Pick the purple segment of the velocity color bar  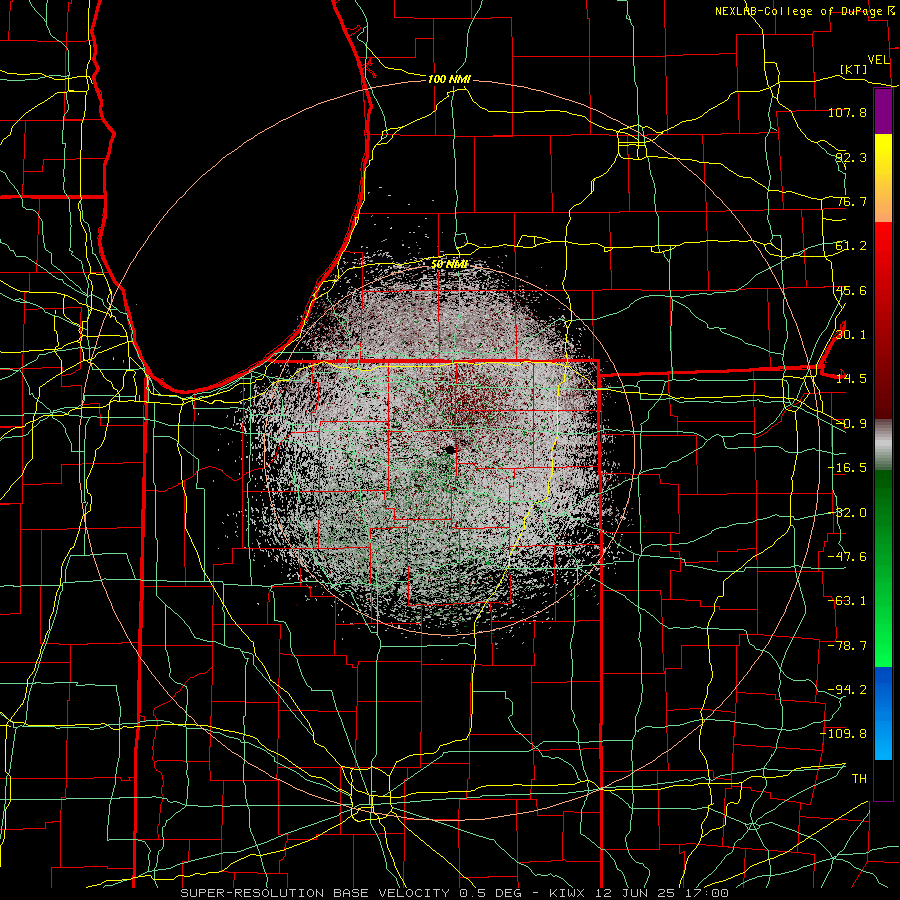[x=883, y=111]
